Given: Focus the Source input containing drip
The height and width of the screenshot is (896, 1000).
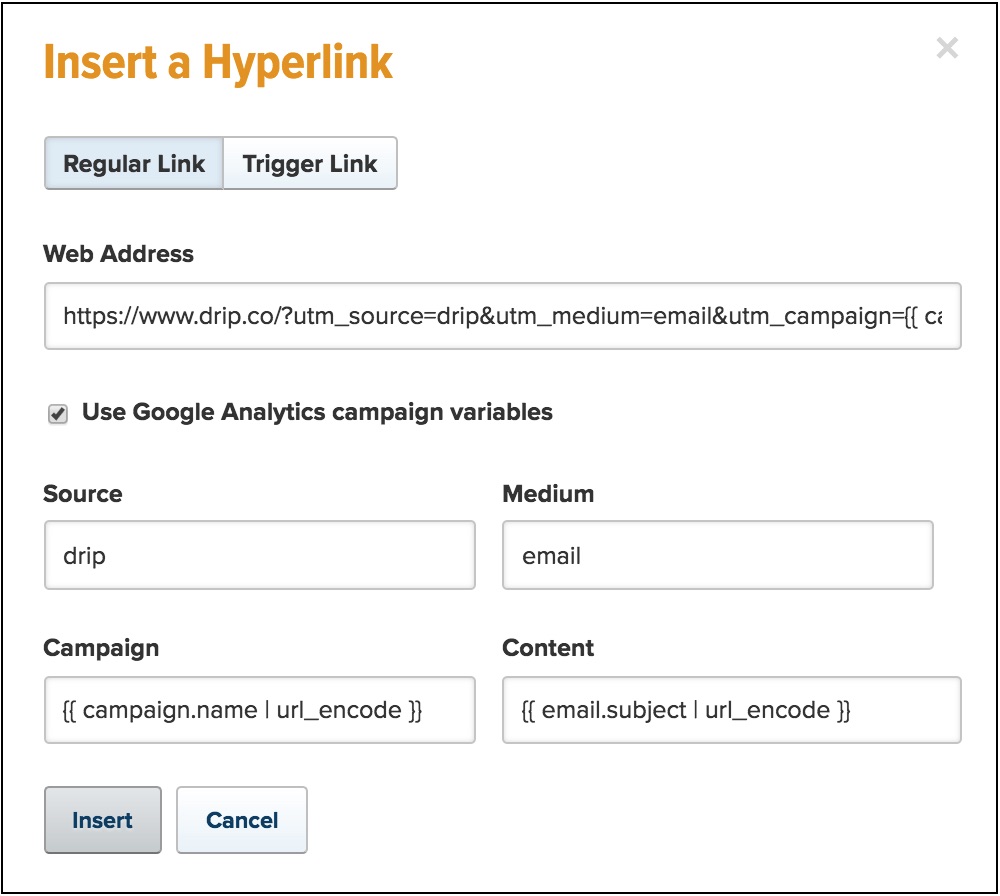Looking at the screenshot, I should [259, 556].
